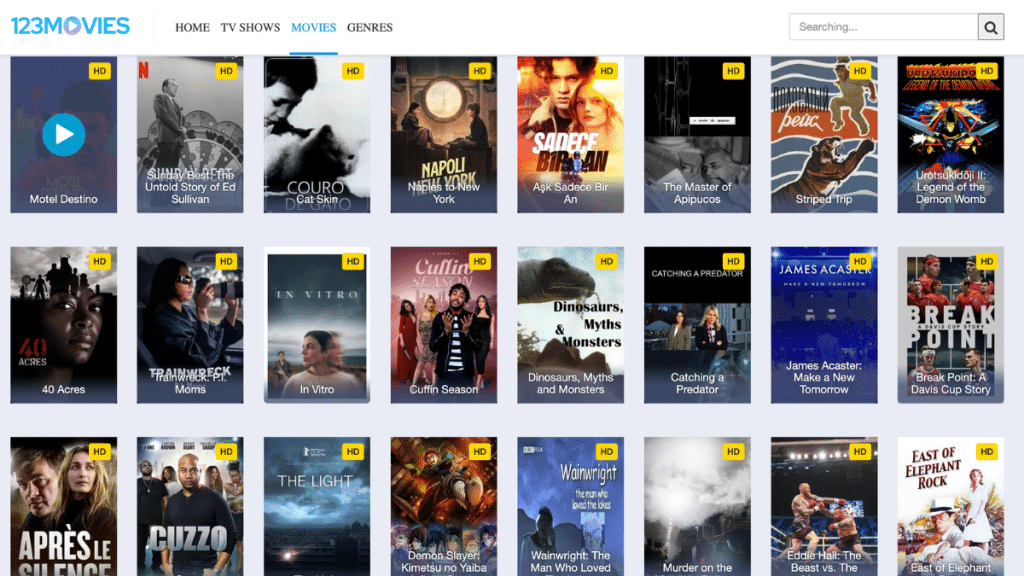Open the HOME menu item
The height and width of the screenshot is (576, 1024).
pos(192,27)
